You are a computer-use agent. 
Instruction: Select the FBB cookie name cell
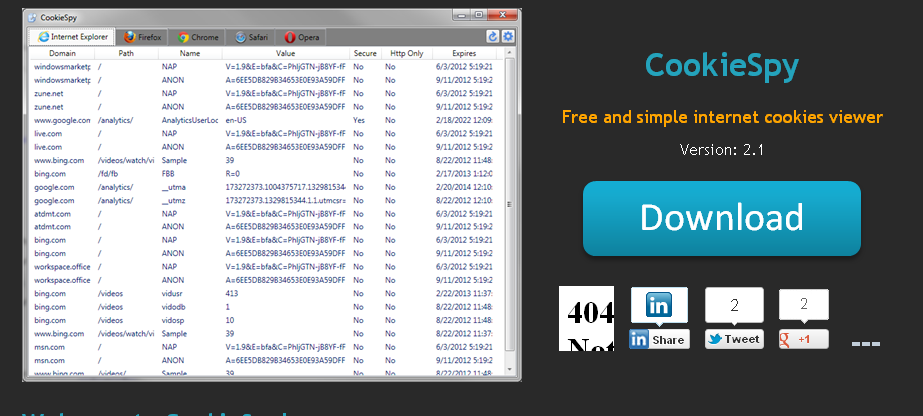point(168,174)
